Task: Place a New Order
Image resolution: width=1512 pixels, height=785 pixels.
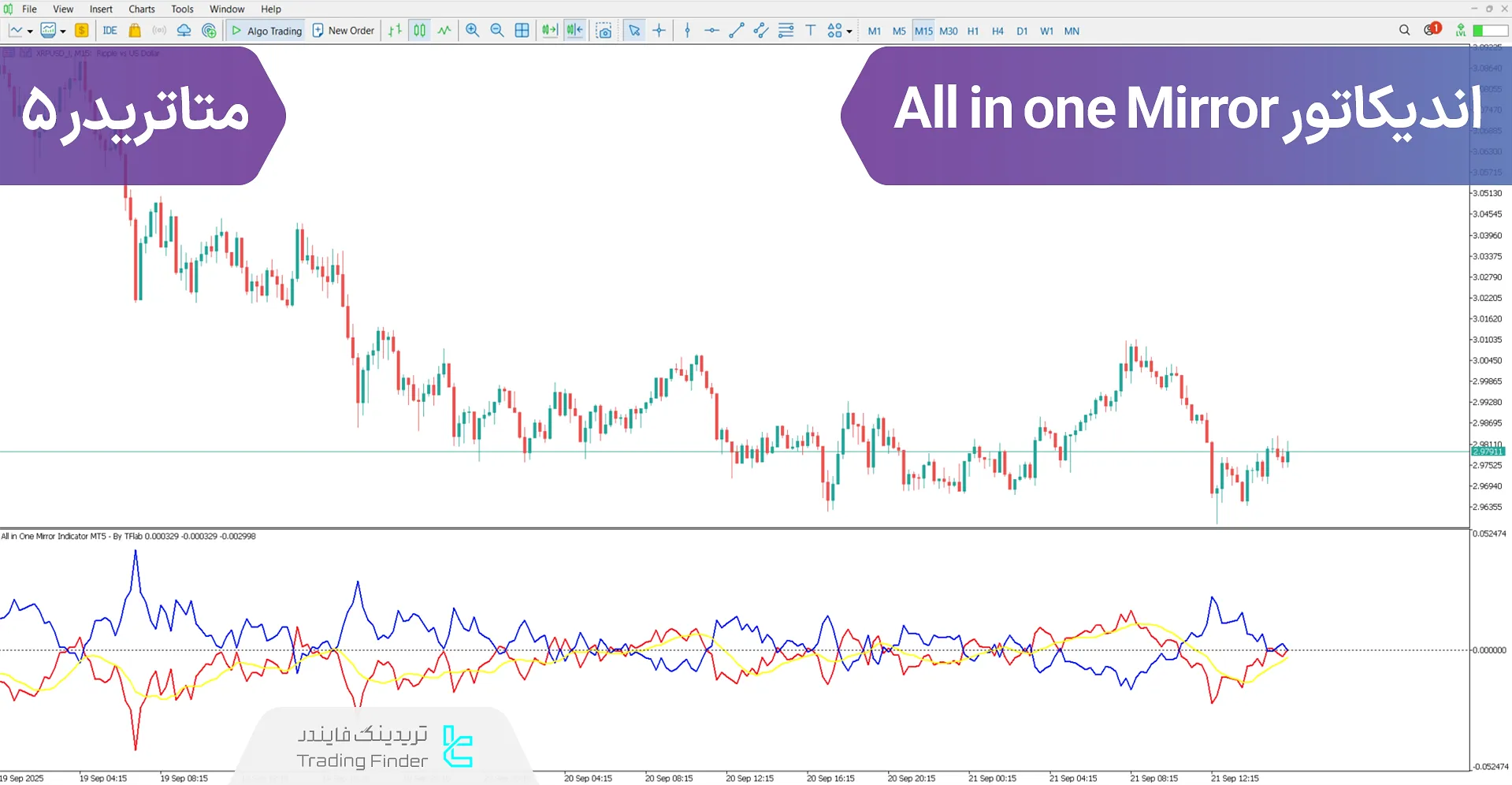Action: point(343,30)
